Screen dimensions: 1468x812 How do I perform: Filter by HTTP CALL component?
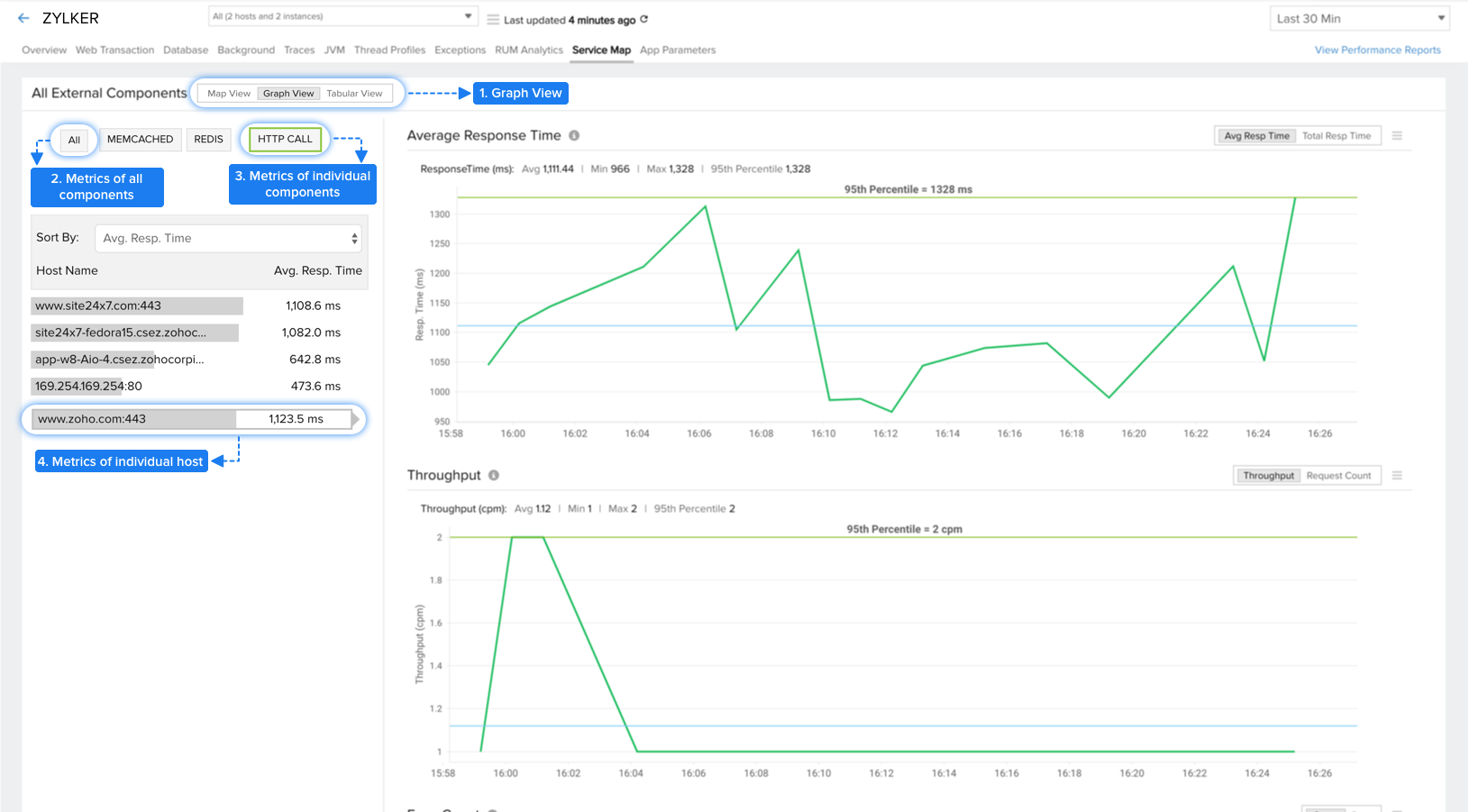pos(285,139)
